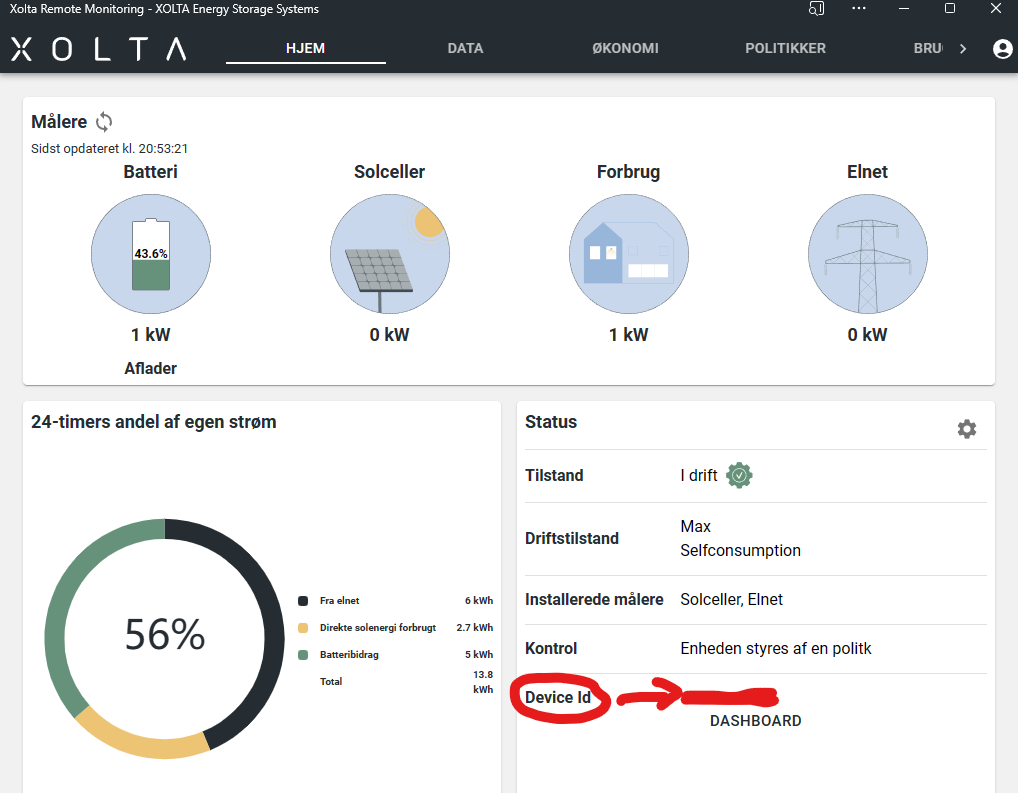Image resolution: width=1018 pixels, height=793 pixels.
Task: Click the cast/search icon in title bar
Action: [x=816, y=8]
